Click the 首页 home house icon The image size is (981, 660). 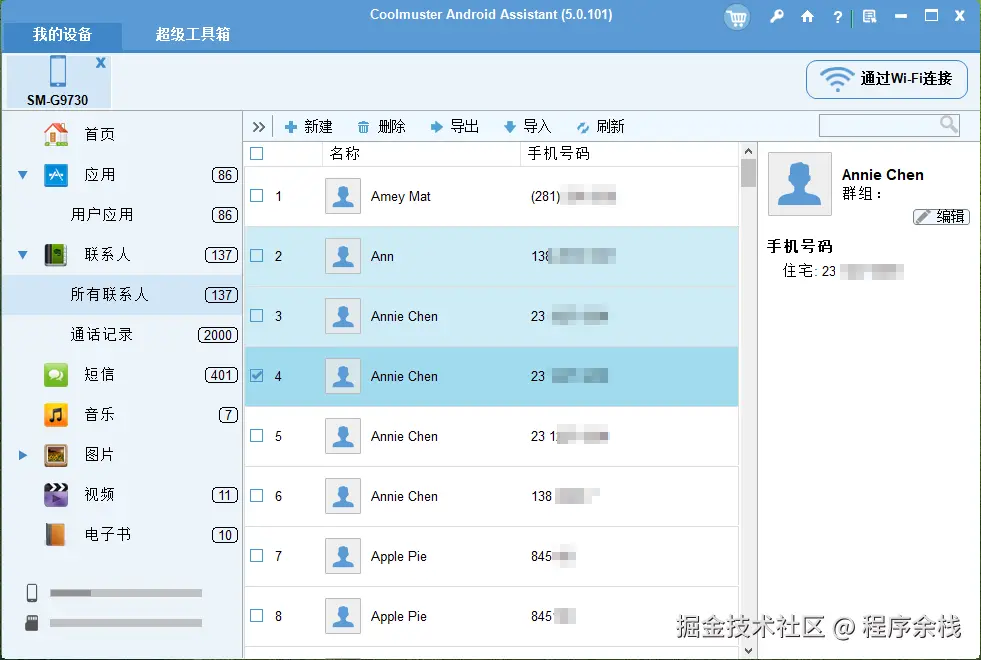pyautogui.click(x=56, y=134)
